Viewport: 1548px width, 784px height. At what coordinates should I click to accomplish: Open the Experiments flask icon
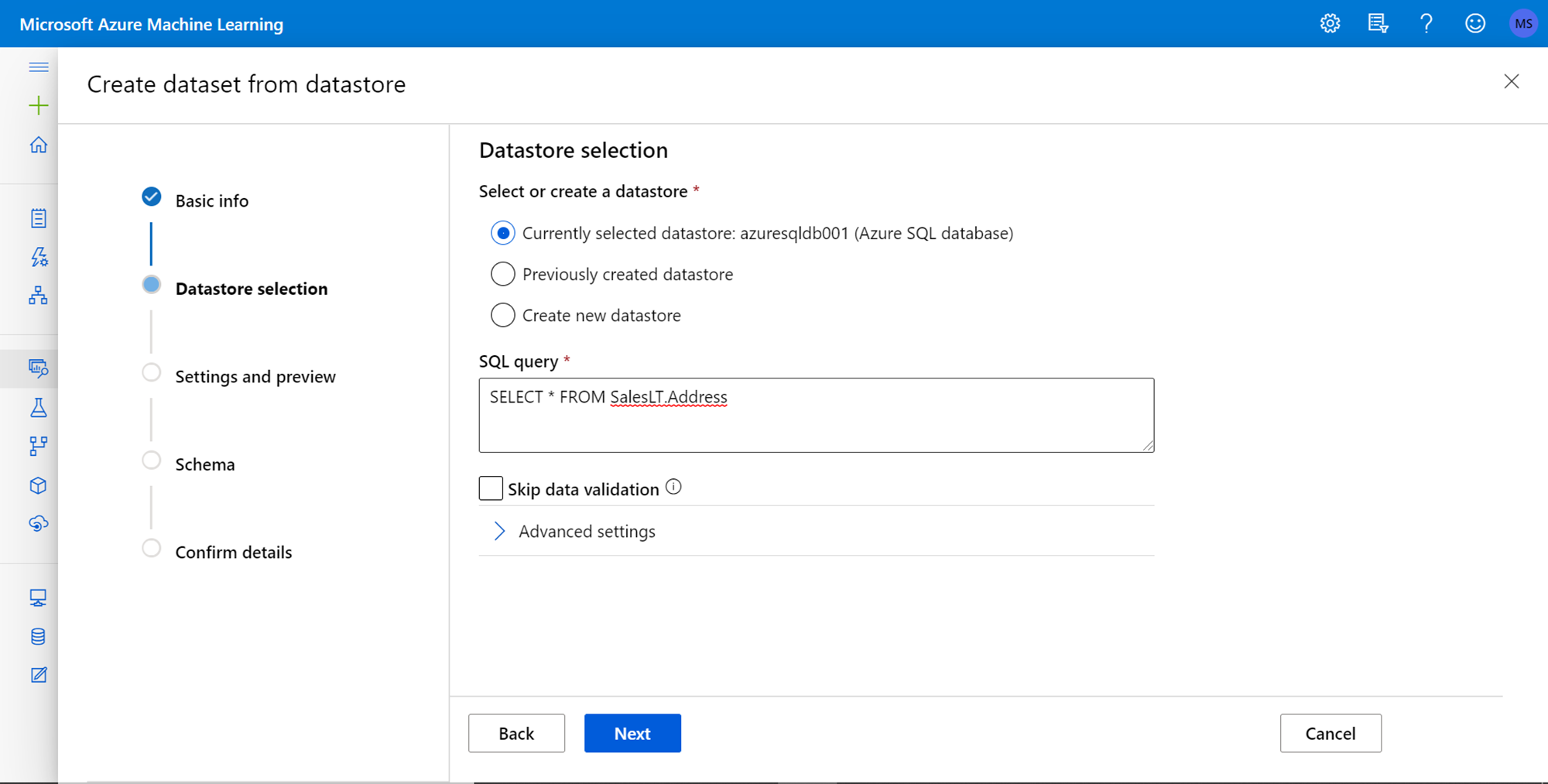pyautogui.click(x=38, y=408)
